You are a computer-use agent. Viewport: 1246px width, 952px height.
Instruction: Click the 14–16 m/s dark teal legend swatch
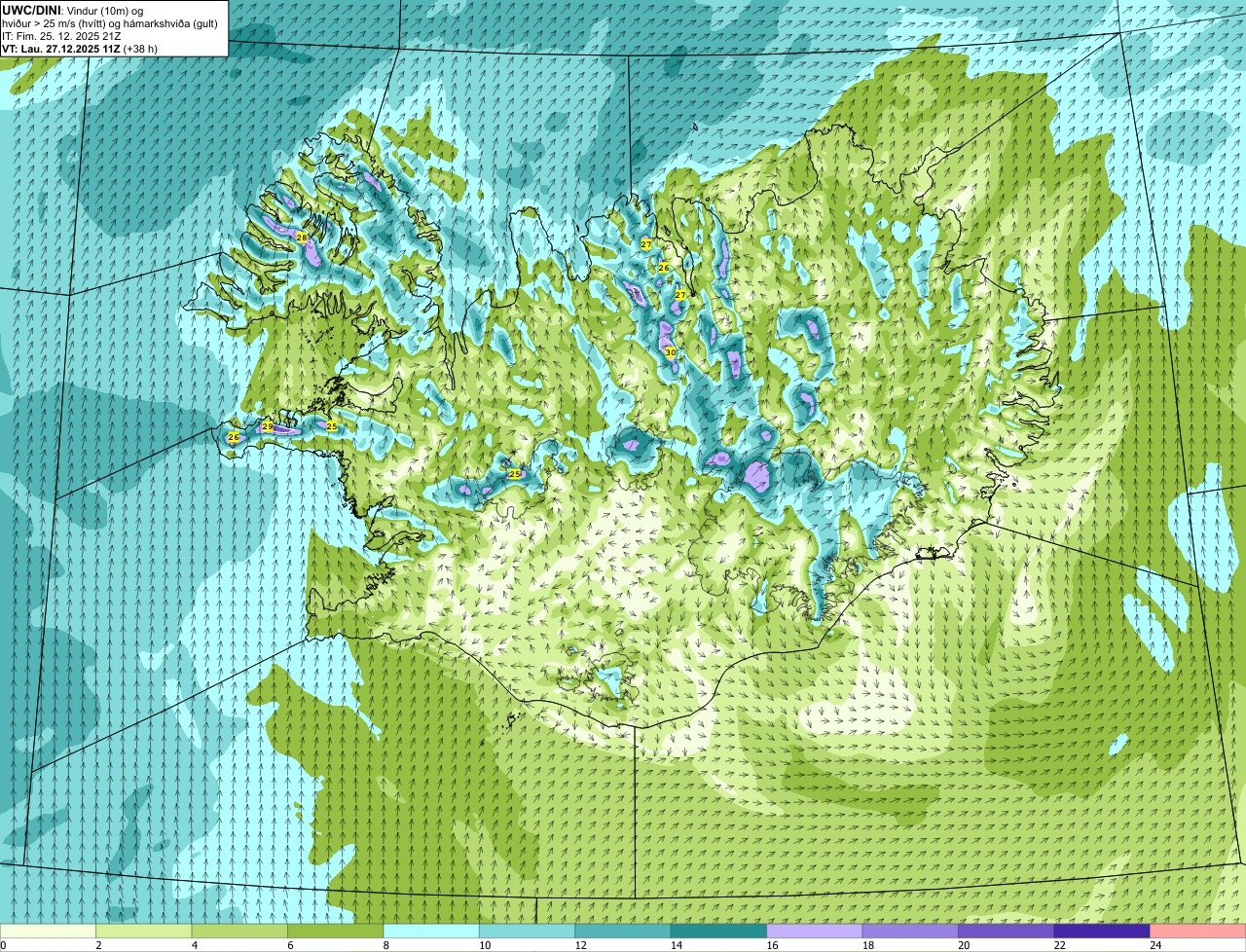[719, 931]
